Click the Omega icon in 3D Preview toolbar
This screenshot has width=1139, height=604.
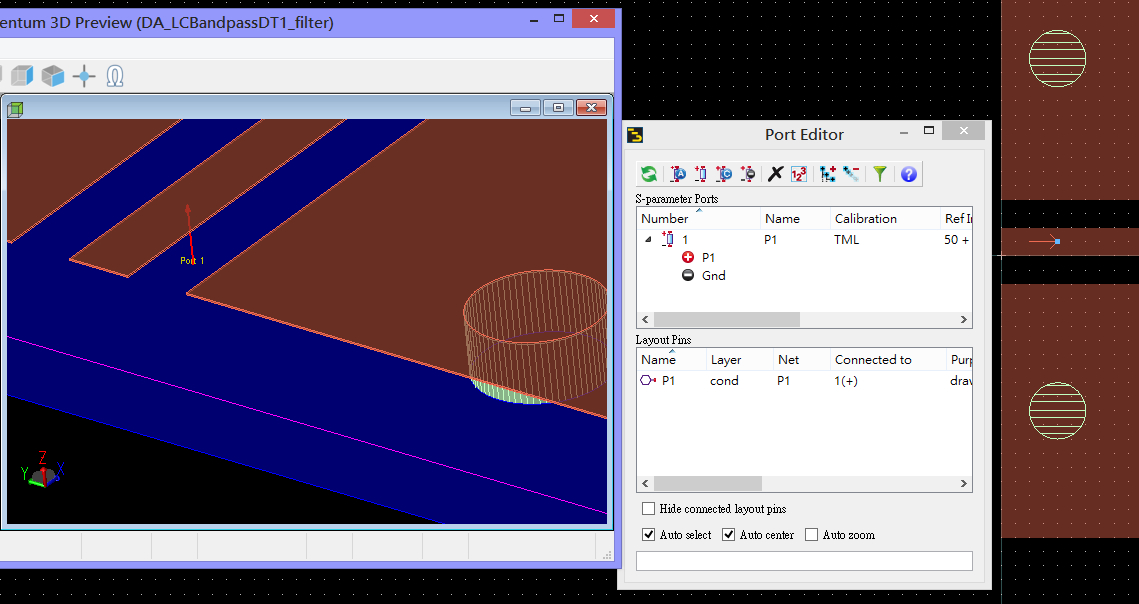tap(115, 76)
